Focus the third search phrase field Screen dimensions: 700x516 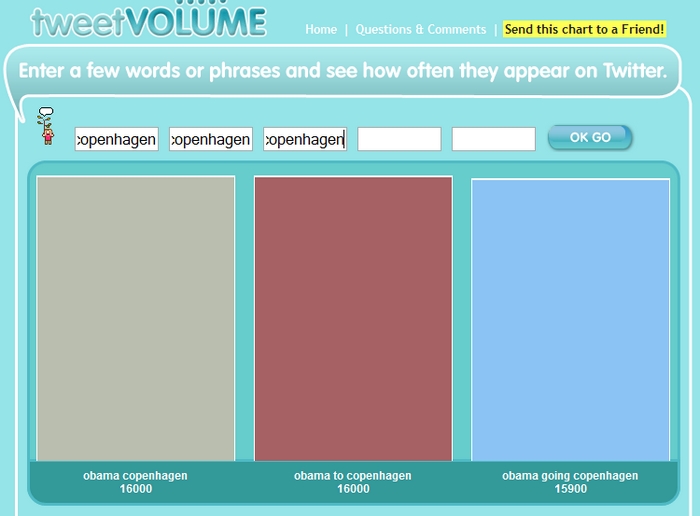(x=305, y=139)
